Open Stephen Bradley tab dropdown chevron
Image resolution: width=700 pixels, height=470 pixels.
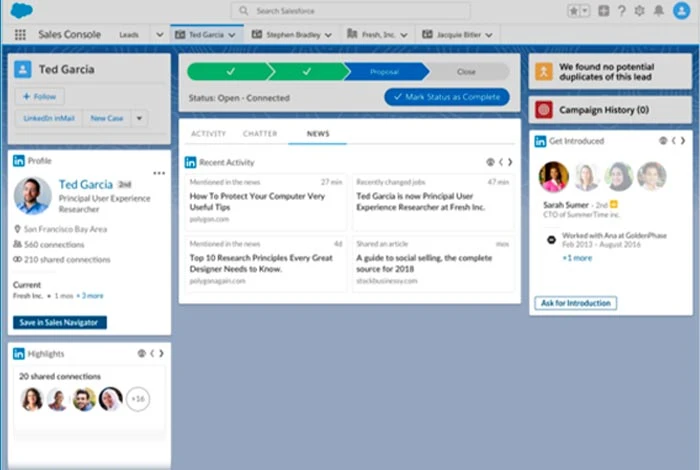(x=328, y=35)
